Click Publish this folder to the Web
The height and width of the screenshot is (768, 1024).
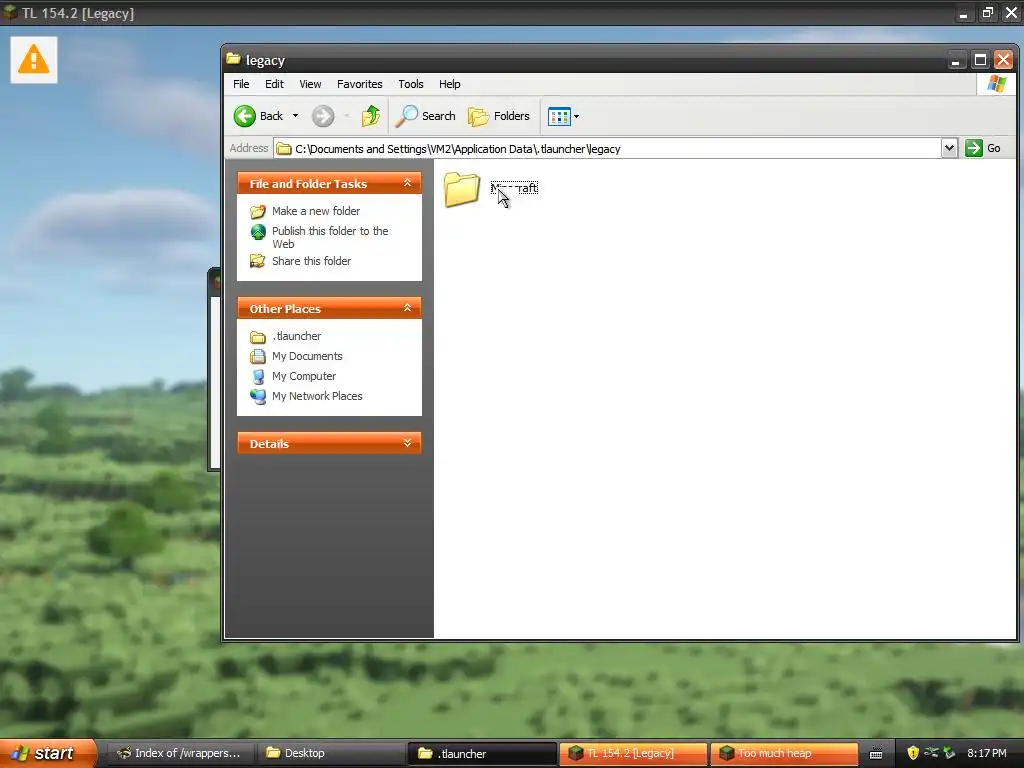tap(330, 237)
